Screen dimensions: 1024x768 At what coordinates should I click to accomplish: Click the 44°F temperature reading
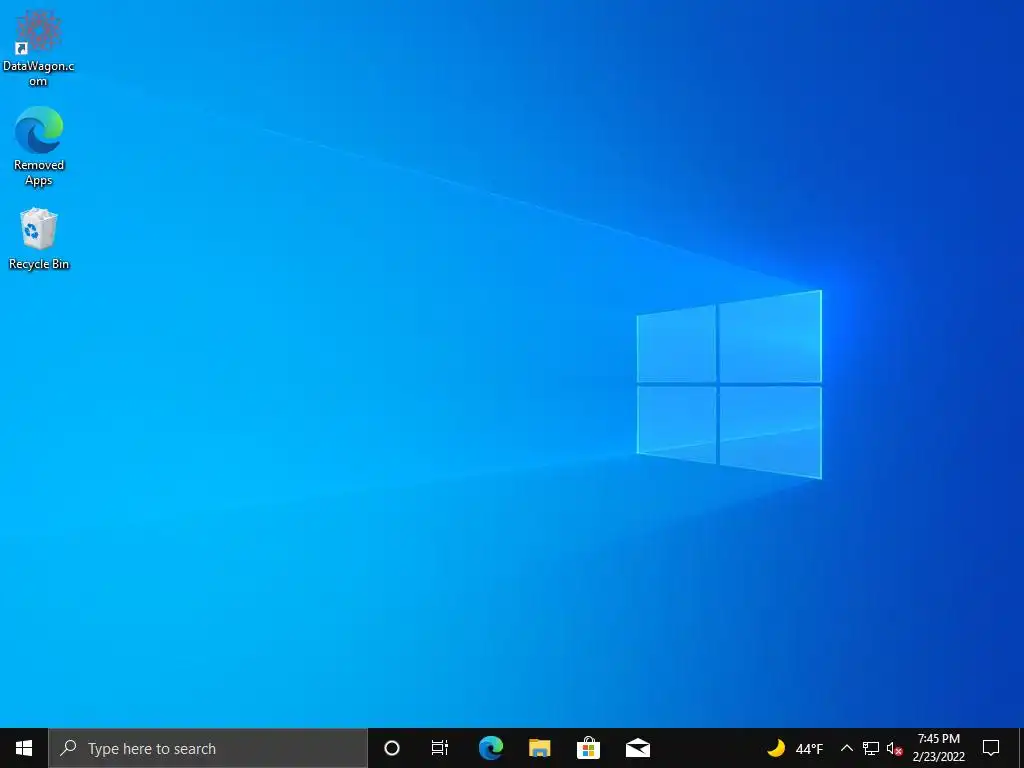point(809,749)
